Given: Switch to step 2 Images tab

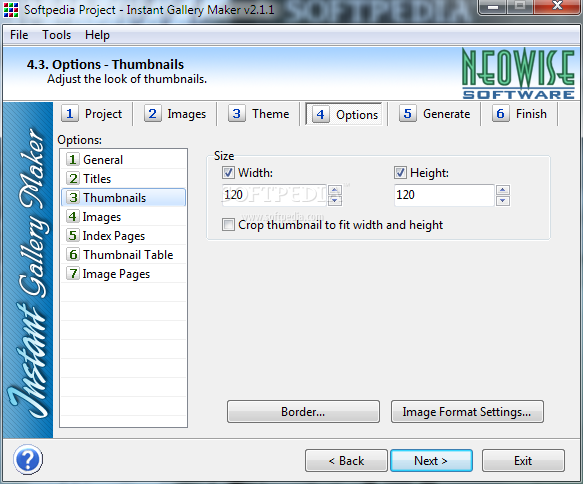Looking at the screenshot, I should (175, 114).
